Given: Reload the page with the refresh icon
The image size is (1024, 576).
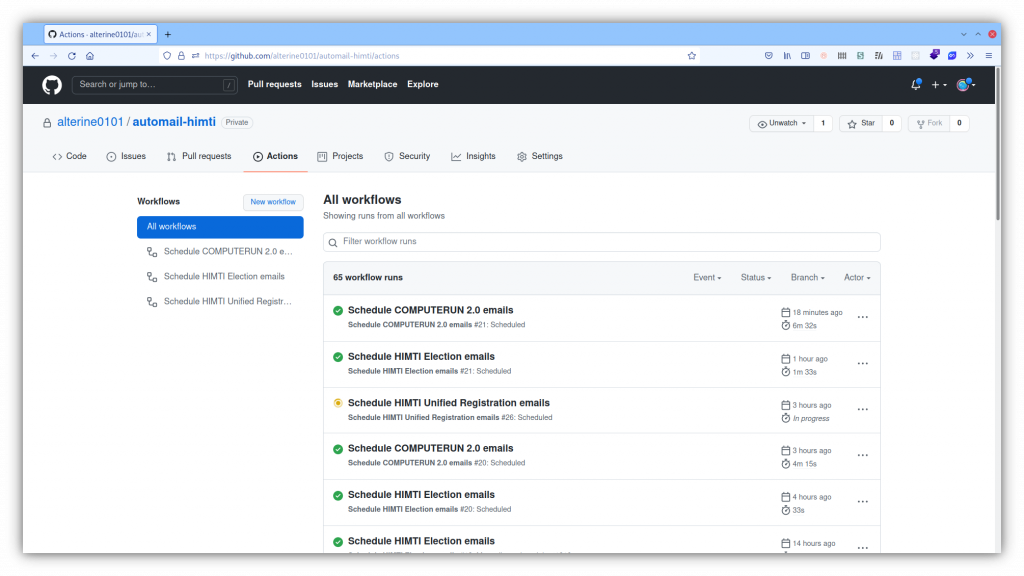Looking at the screenshot, I should point(72,56).
